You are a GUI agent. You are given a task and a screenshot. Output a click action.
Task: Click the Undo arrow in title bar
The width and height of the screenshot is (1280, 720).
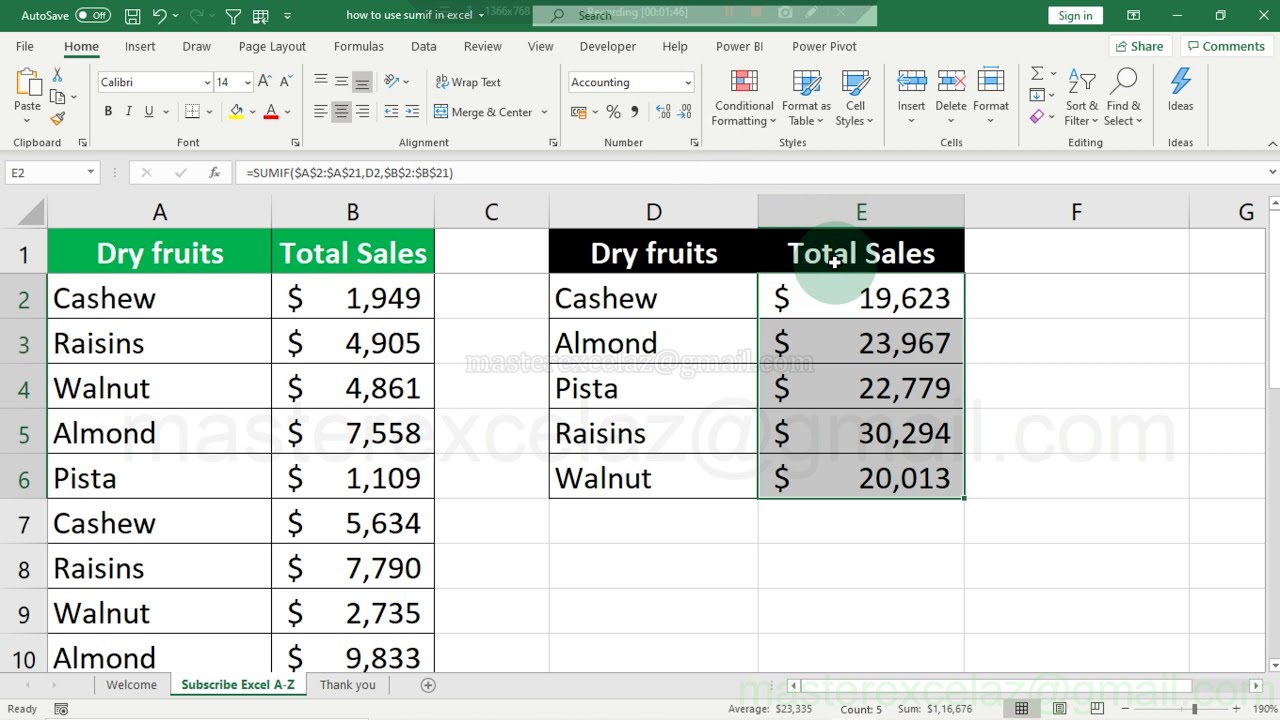160,16
